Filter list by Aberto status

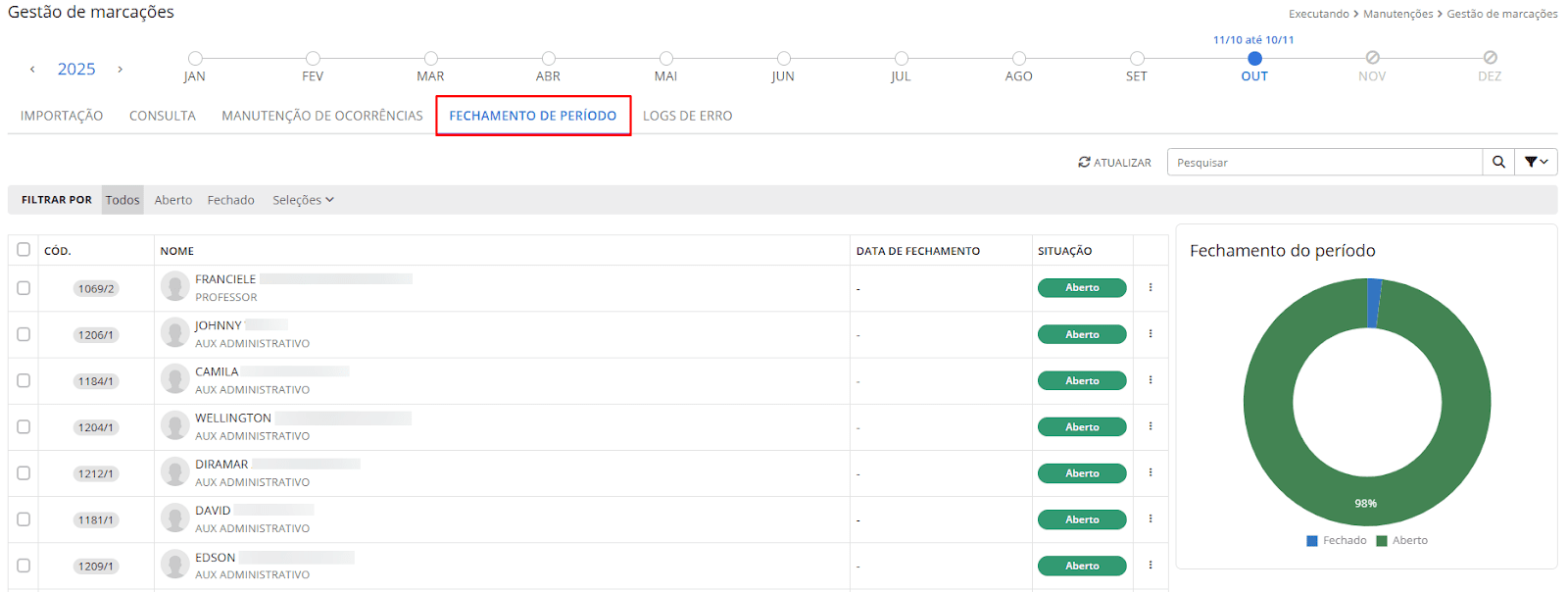pos(173,200)
